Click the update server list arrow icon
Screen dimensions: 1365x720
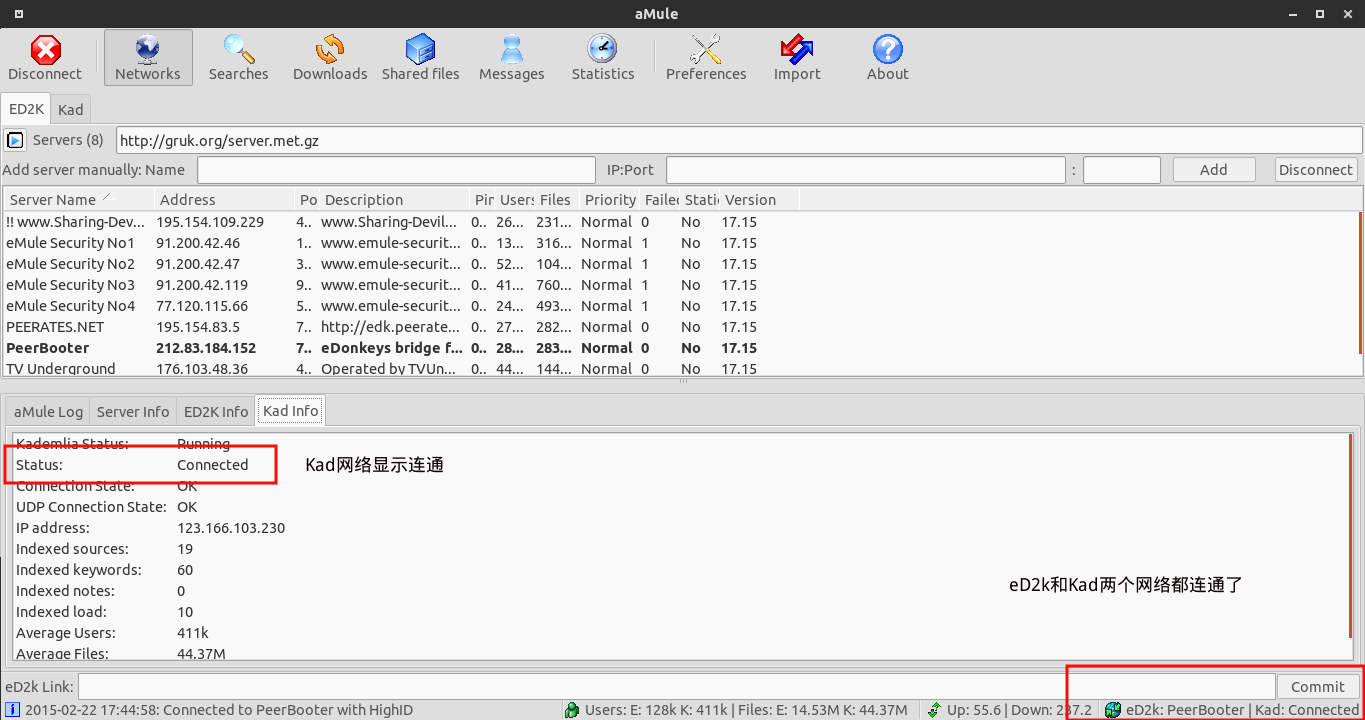(15, 140)
